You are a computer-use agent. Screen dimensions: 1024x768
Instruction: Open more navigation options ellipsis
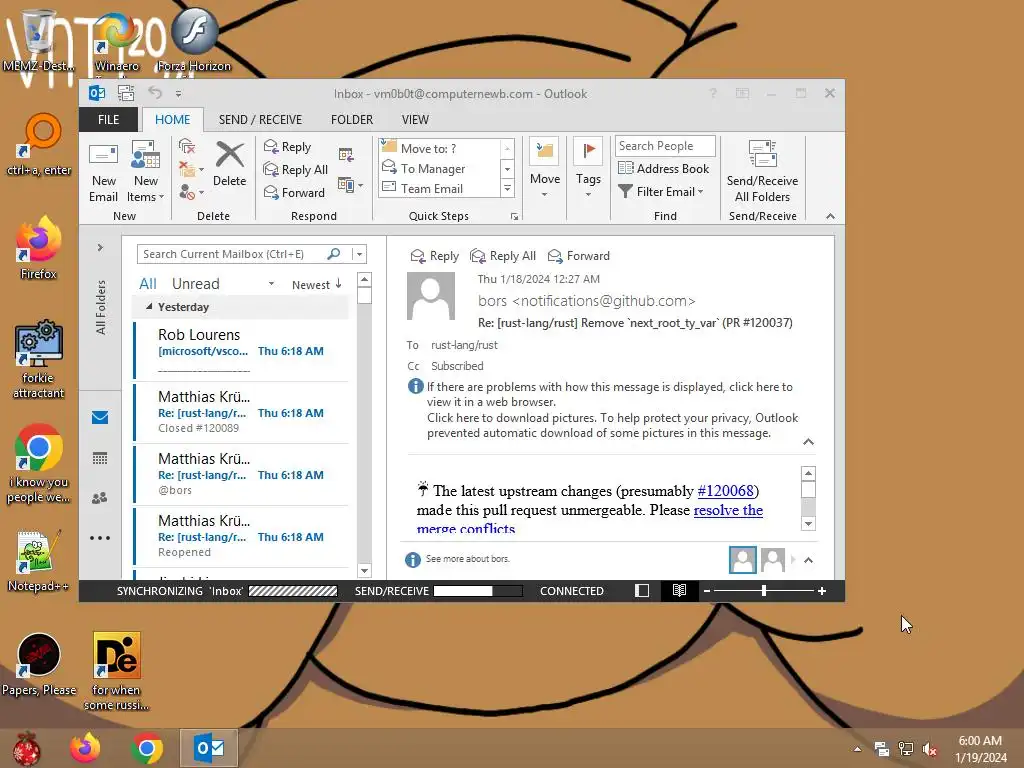pos(100,538)
